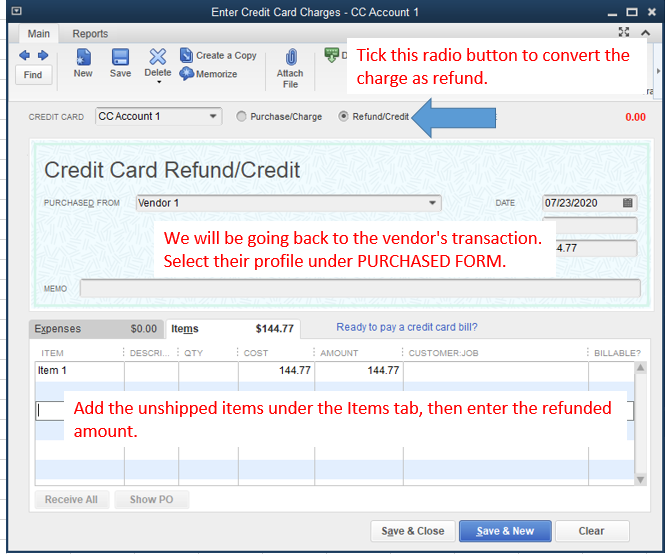
Task: Switch to the Items tab
Action: coord(232,329)
